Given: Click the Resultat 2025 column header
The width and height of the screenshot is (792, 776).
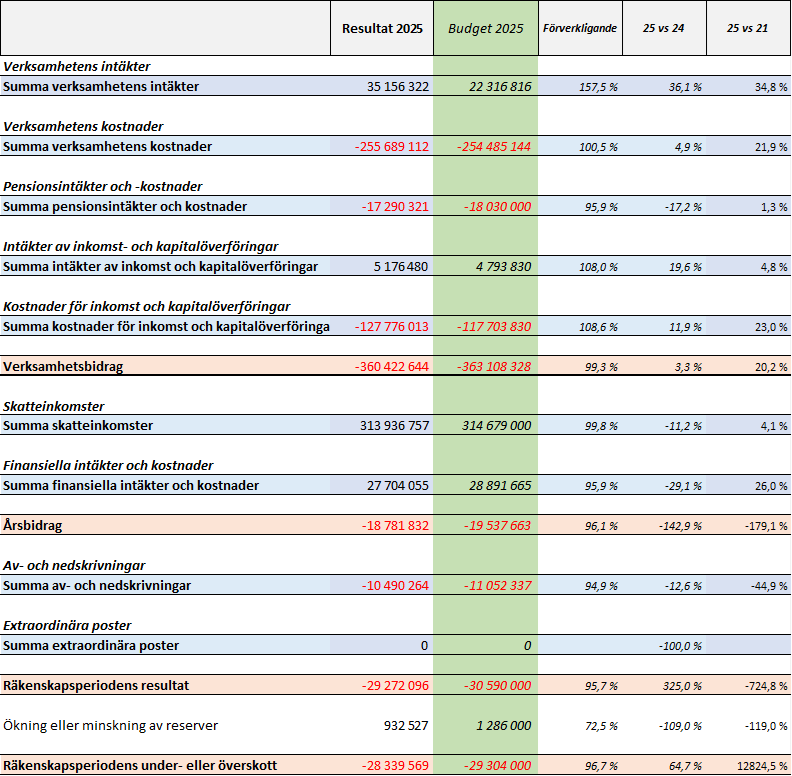Looking at the screenshot, I should [382, 28].
